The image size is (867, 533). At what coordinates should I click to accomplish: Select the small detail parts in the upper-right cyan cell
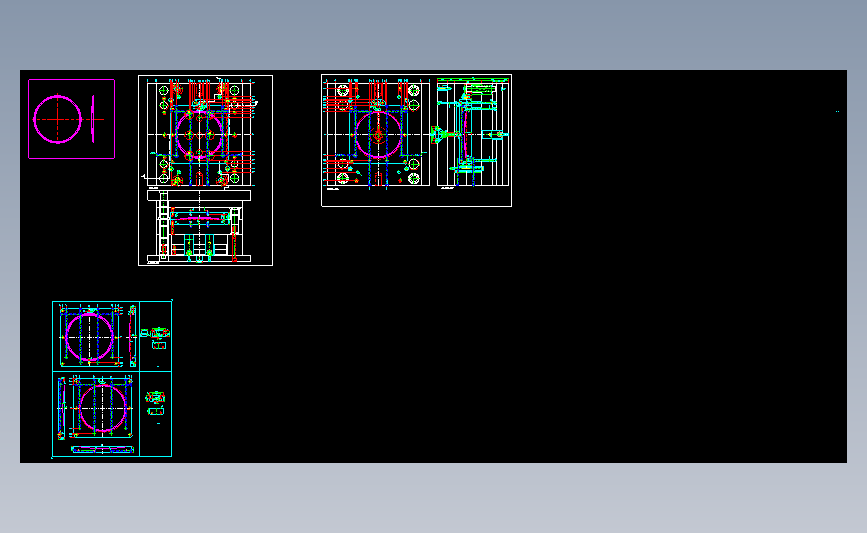coord(156,338)
